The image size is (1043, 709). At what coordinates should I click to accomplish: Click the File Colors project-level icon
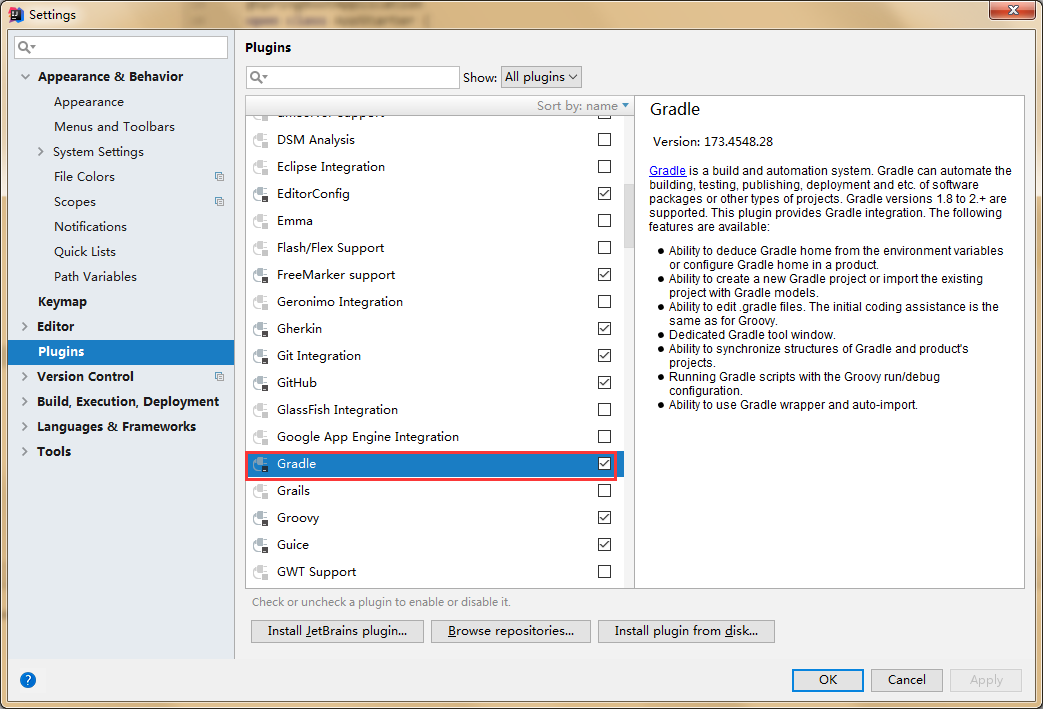(x=220, y=177)
